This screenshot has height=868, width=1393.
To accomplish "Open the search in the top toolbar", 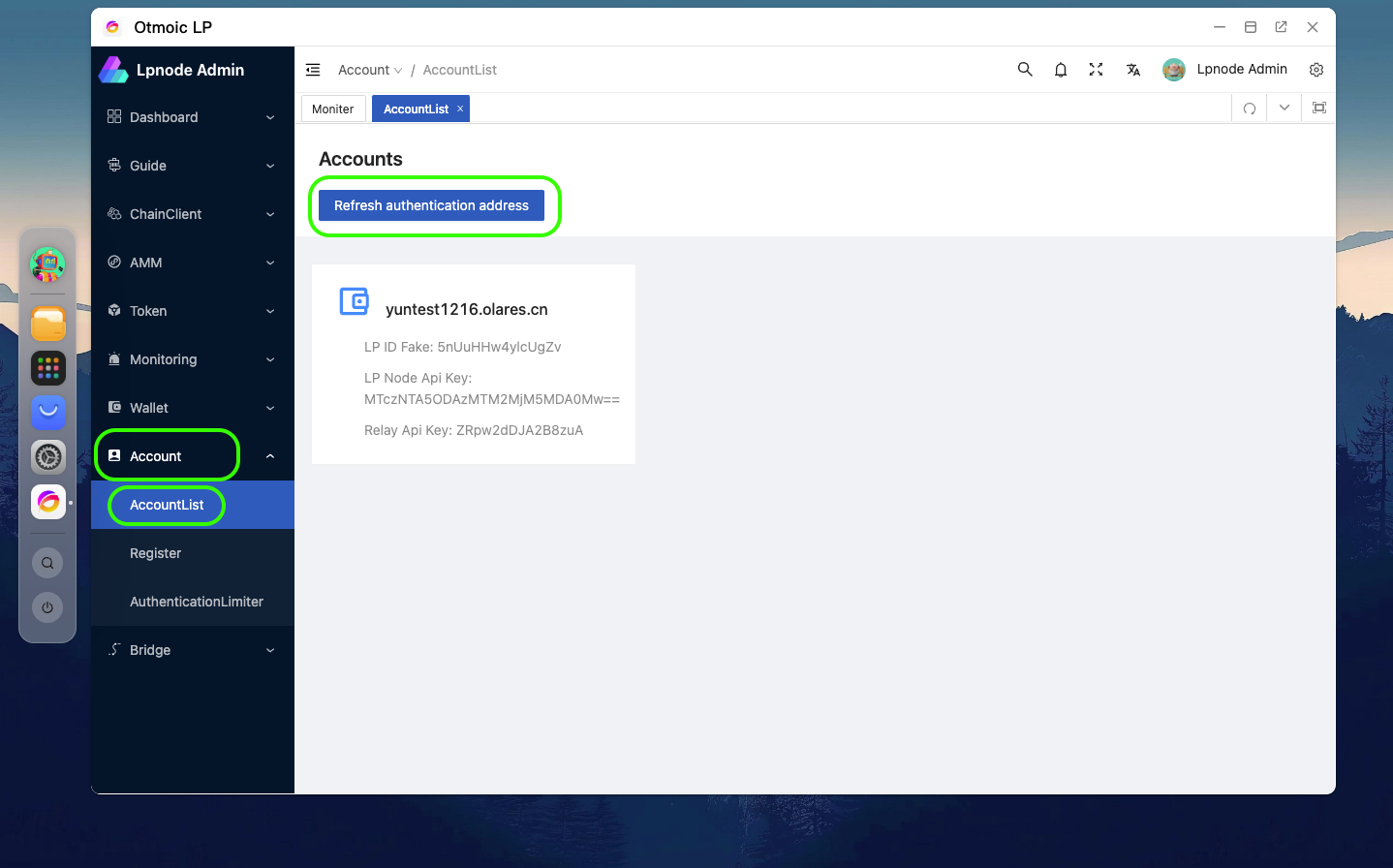I will pos(1025,69).
